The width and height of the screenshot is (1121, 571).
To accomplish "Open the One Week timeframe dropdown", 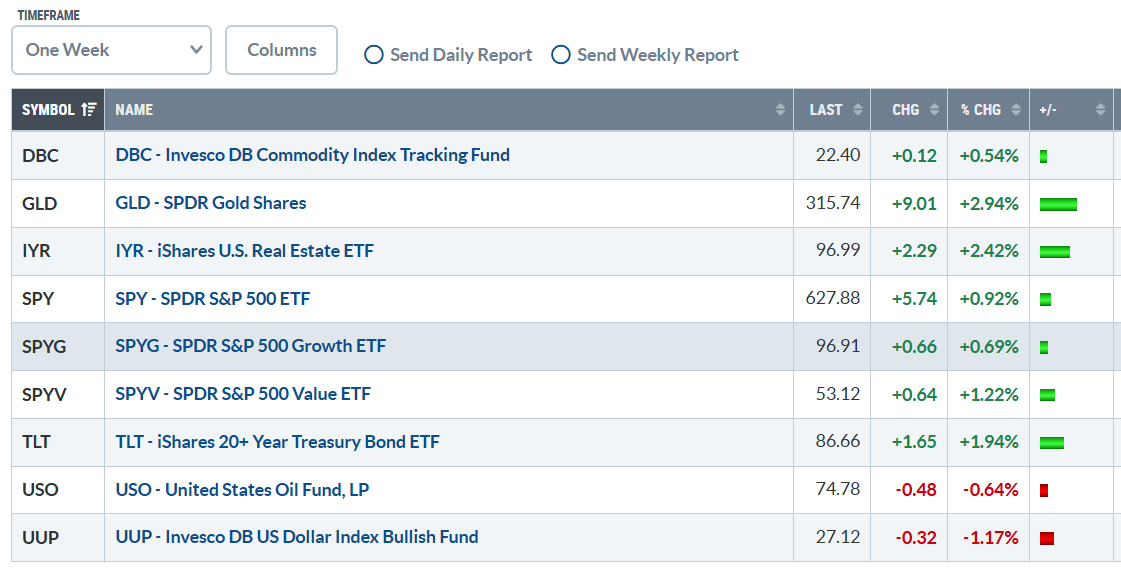I will [x=112, y=50].
